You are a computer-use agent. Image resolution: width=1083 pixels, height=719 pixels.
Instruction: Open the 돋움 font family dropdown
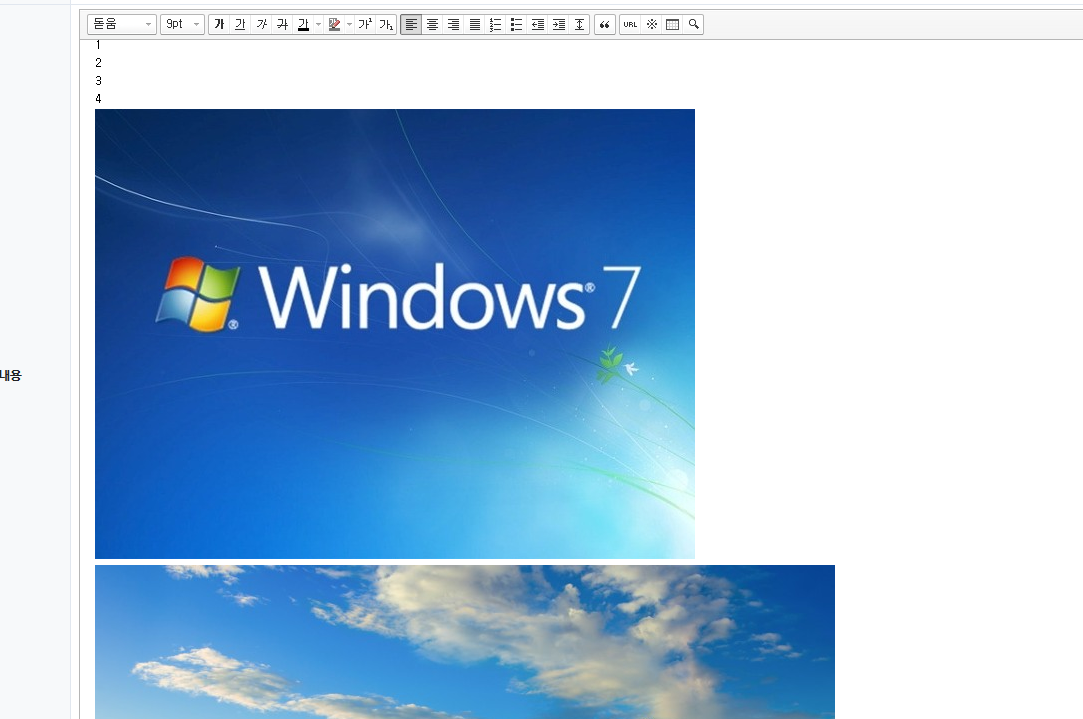coord(122,24)
